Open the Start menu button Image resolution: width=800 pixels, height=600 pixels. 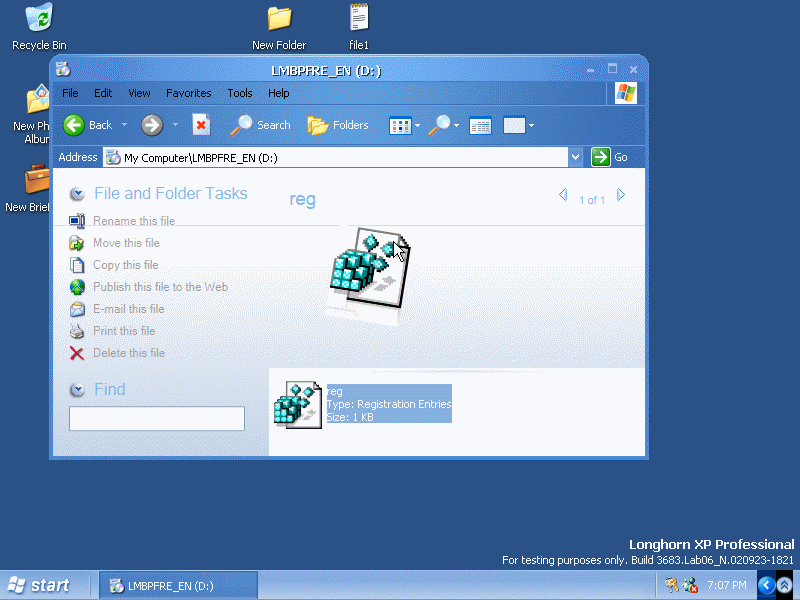coord(39,585)
